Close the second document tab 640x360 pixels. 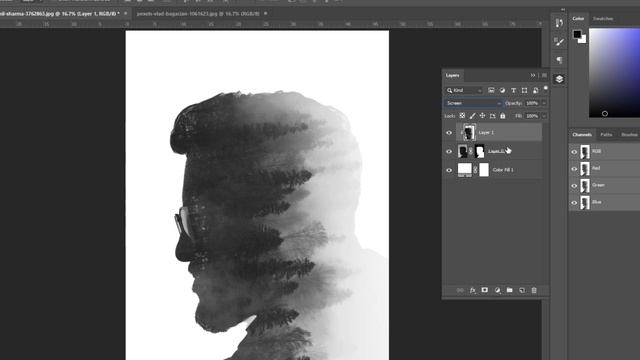click(x=266, y=13)
